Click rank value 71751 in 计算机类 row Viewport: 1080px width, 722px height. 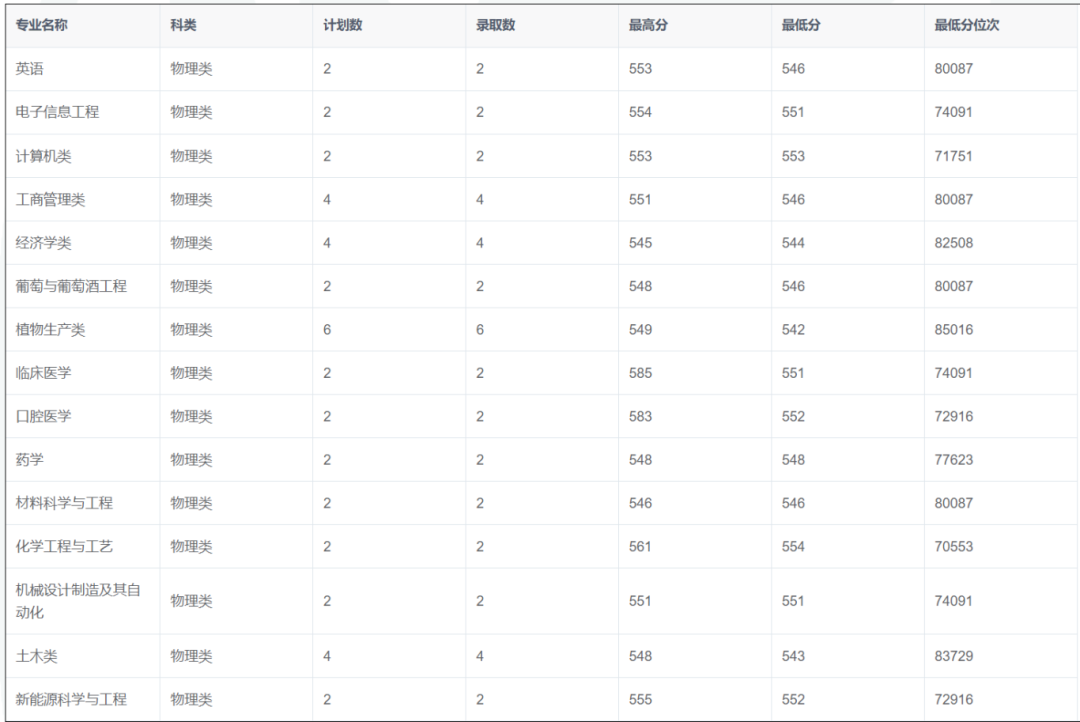953,156
